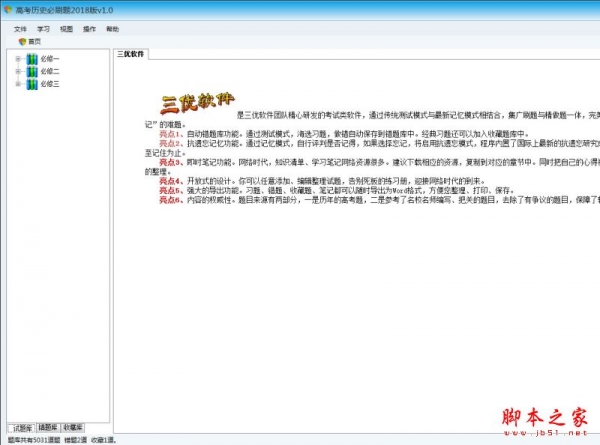Open the 操作 menu

(x=90, y=29)
